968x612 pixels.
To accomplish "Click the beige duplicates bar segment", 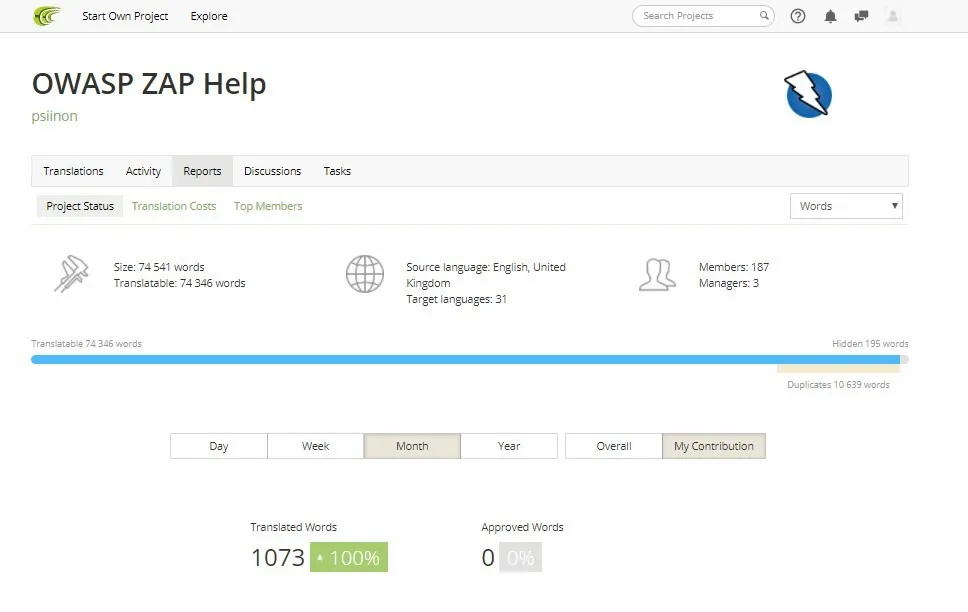I will (x=838, y=369).
